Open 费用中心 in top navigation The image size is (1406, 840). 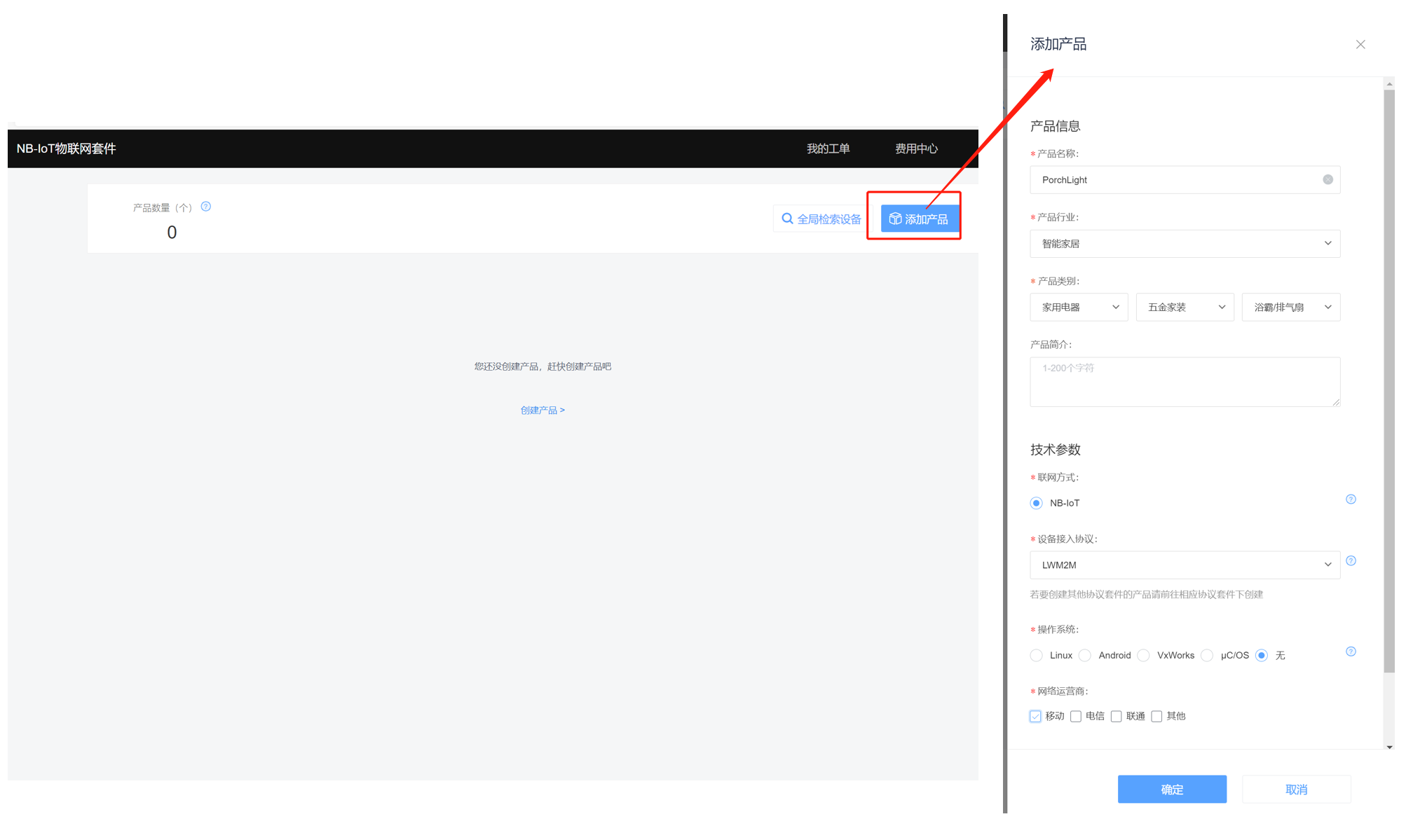916,149
